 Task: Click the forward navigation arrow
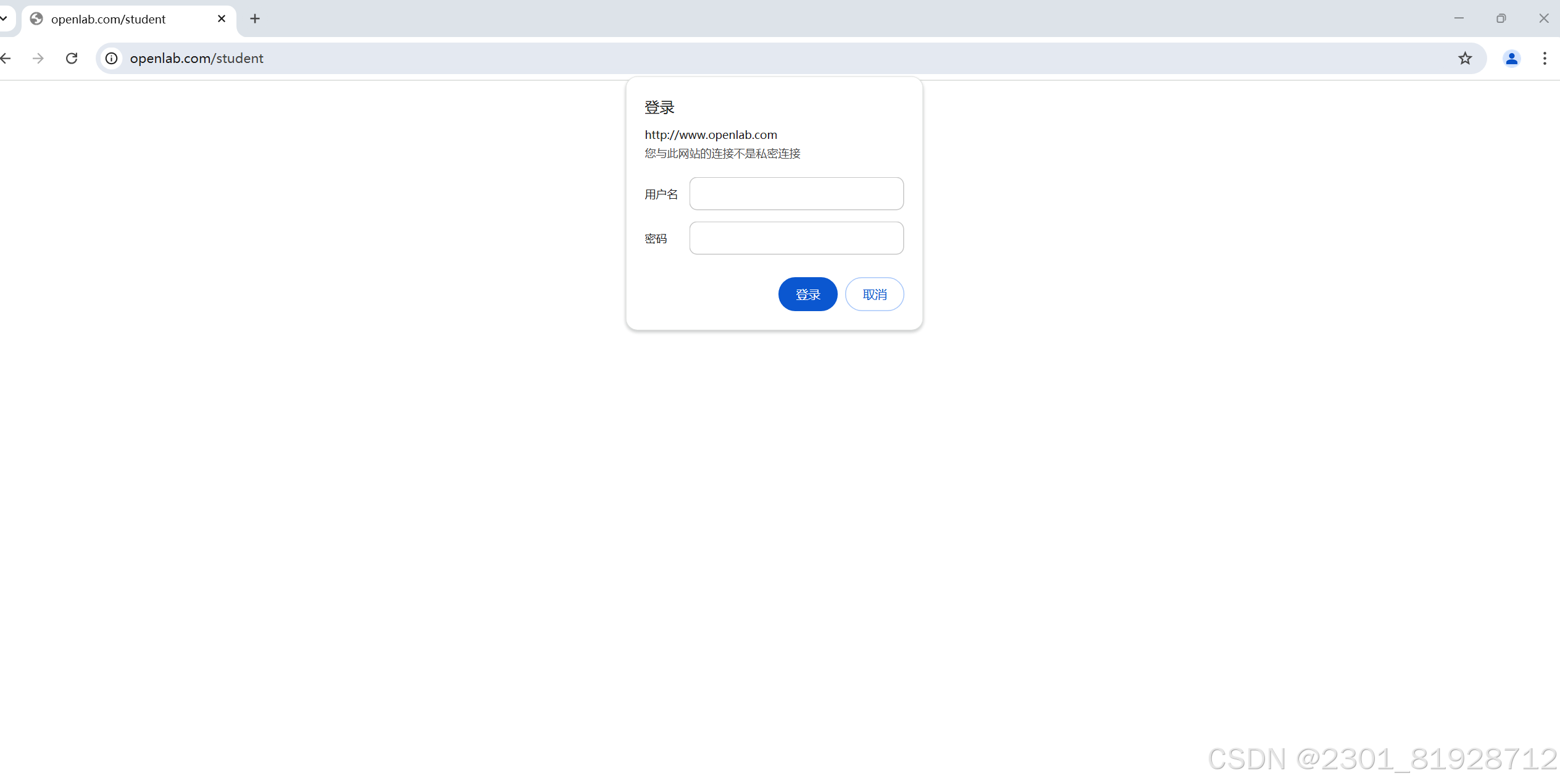[38, 58]
